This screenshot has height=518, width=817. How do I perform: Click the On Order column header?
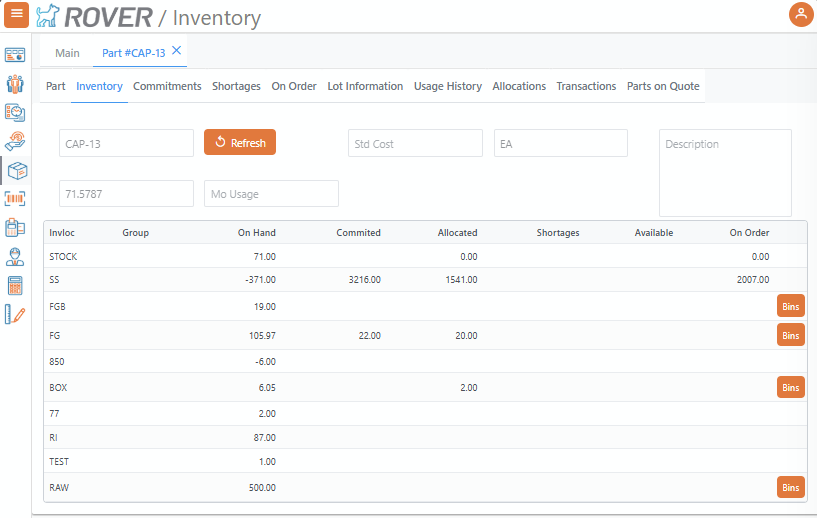coord(749,233)
